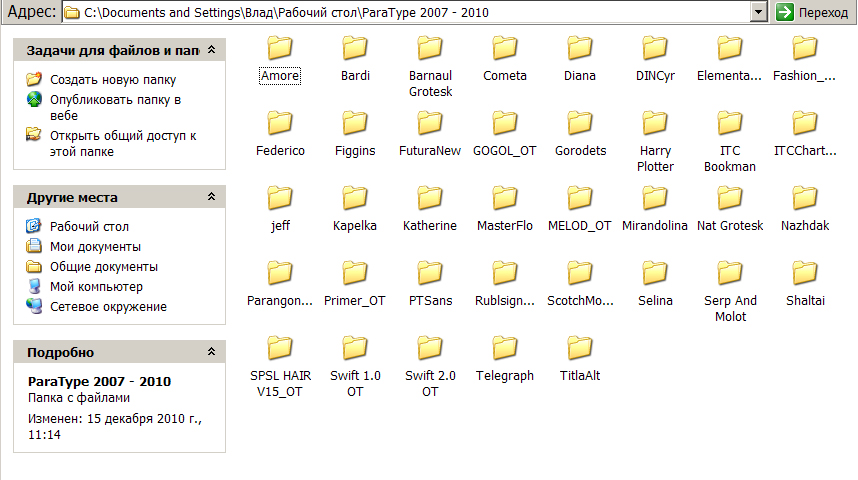Select the Fashion_... folder icon
This screenshot has height=480, width=858.
pyautogui.click(x=804, y=48)
